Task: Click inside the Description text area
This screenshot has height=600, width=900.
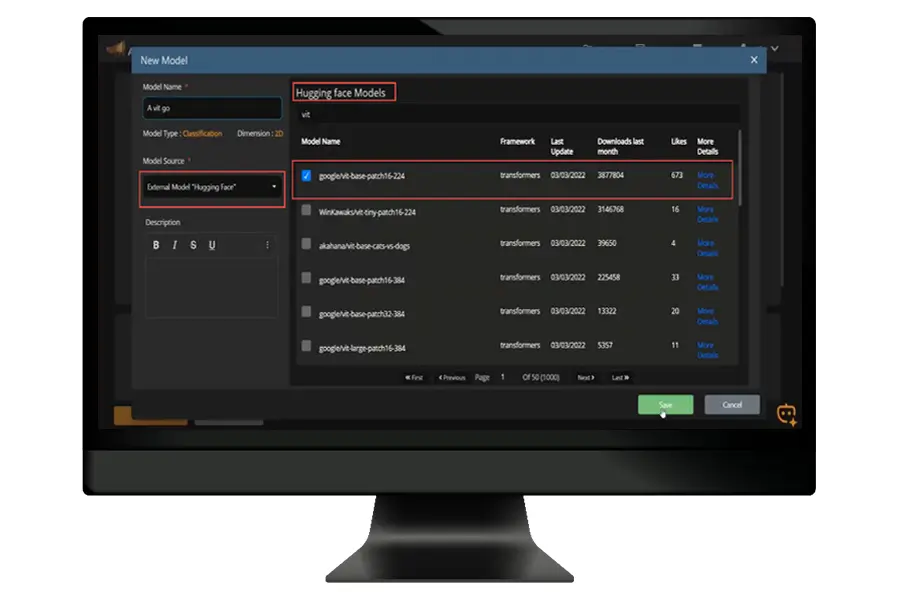Action: pos(211,287)
